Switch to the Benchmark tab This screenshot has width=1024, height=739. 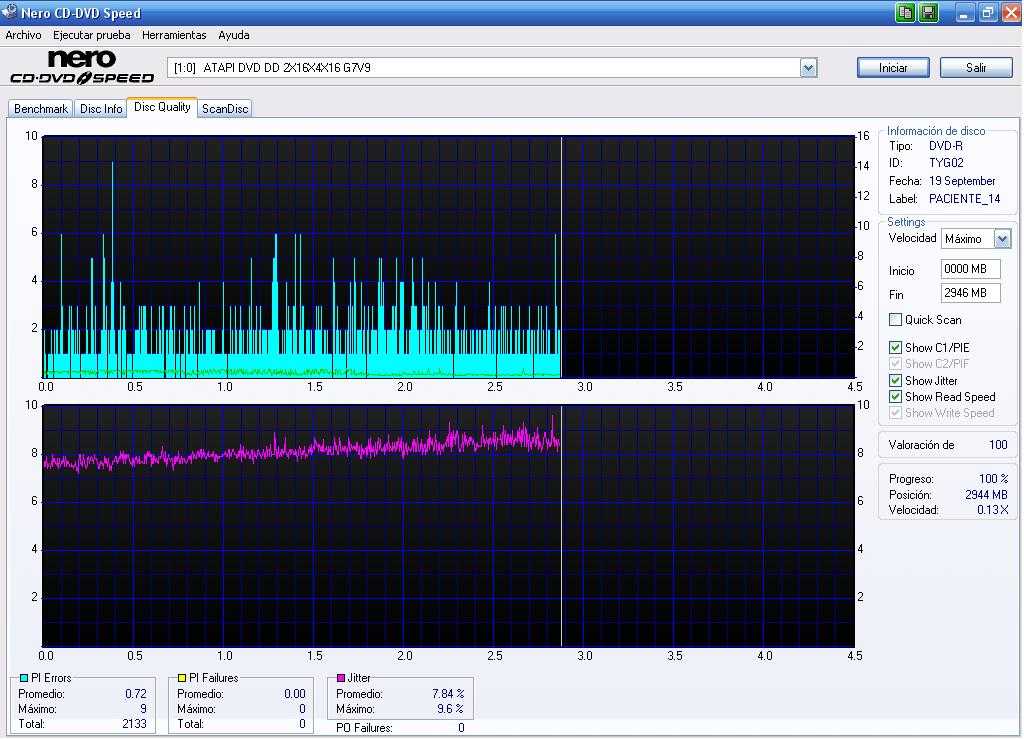[x=41, y=109]
